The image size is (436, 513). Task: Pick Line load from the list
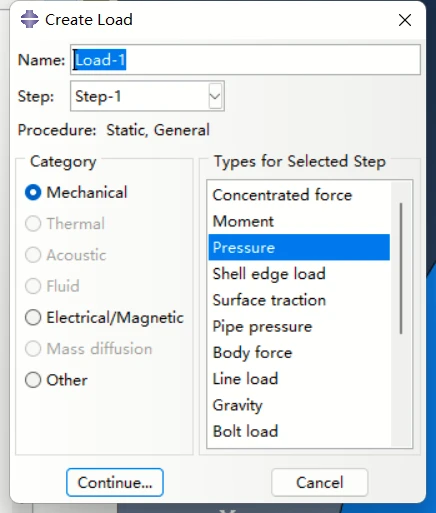click(299, 379)
